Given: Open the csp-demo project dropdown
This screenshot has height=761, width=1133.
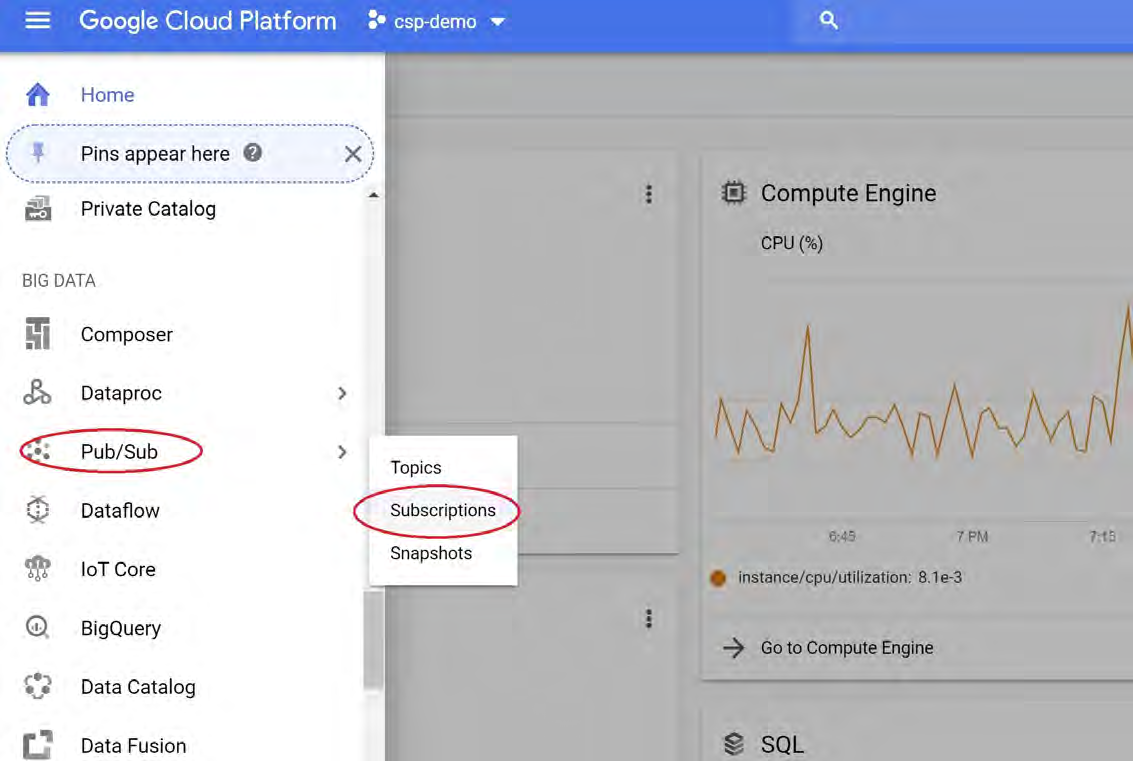Looking at the screenshot, I should (498, 22).
